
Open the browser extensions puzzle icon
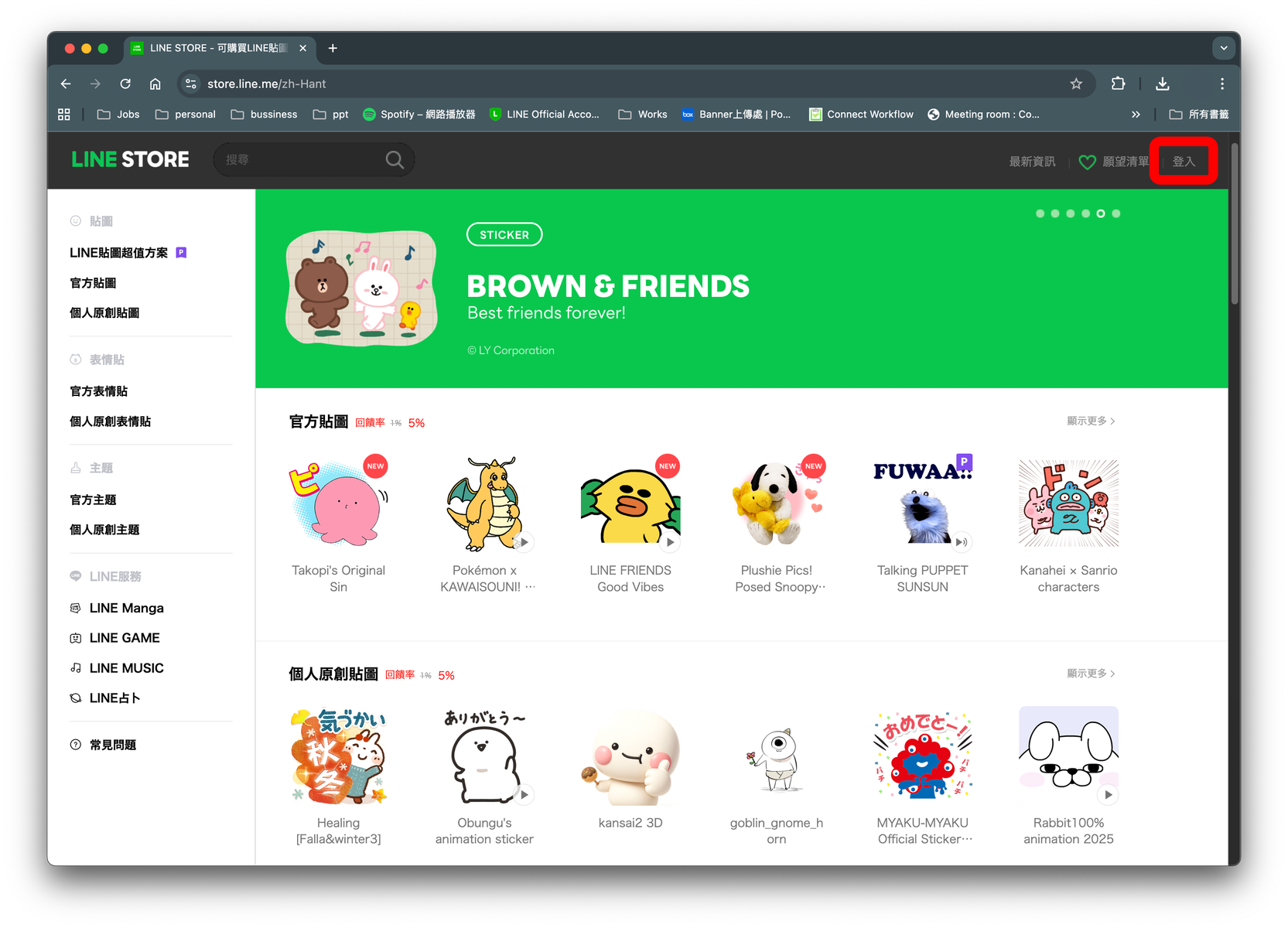pos(1118,84)
